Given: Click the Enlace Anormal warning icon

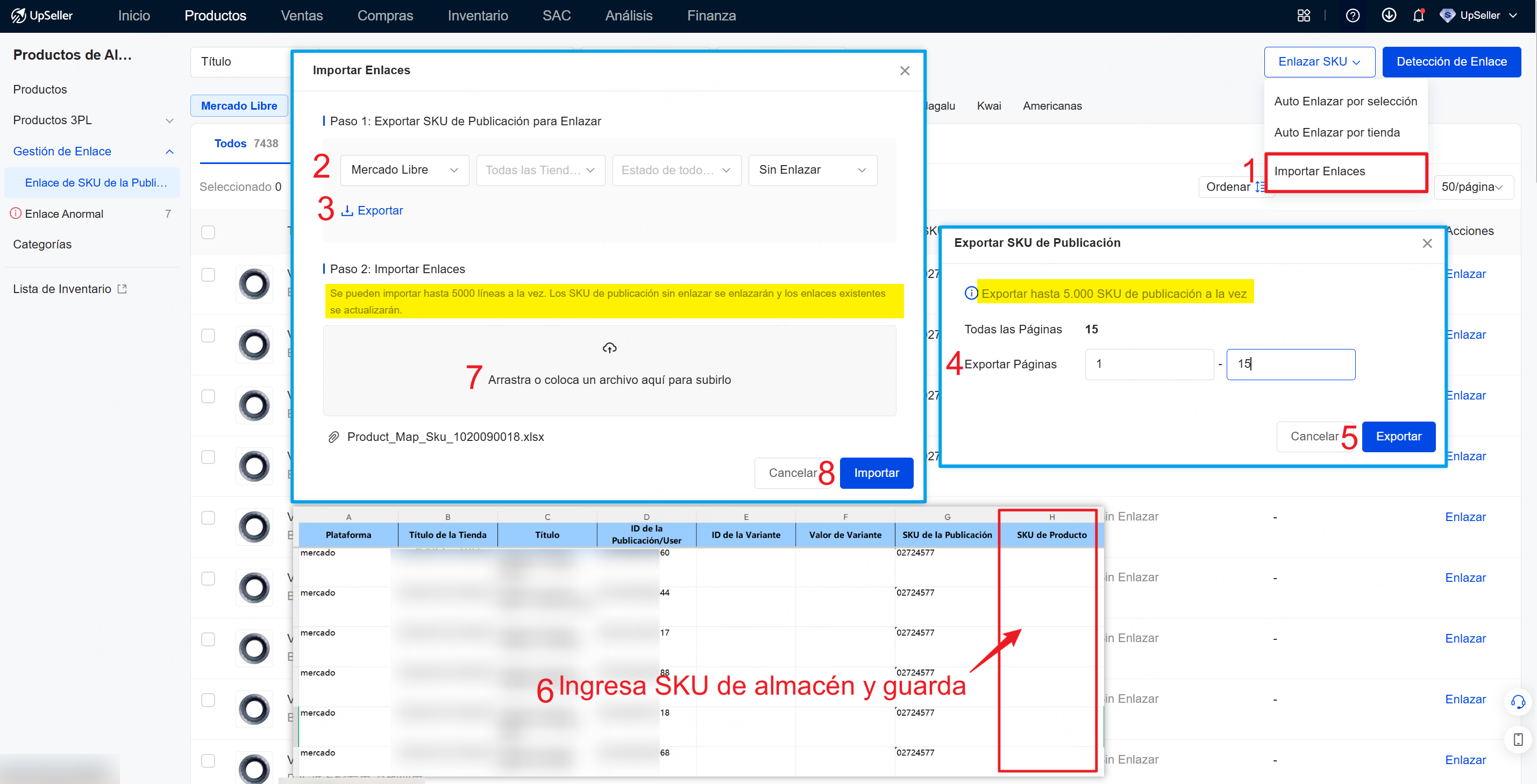Looking at the screenshot, I should pyautogui.click(x=16, y=213).
